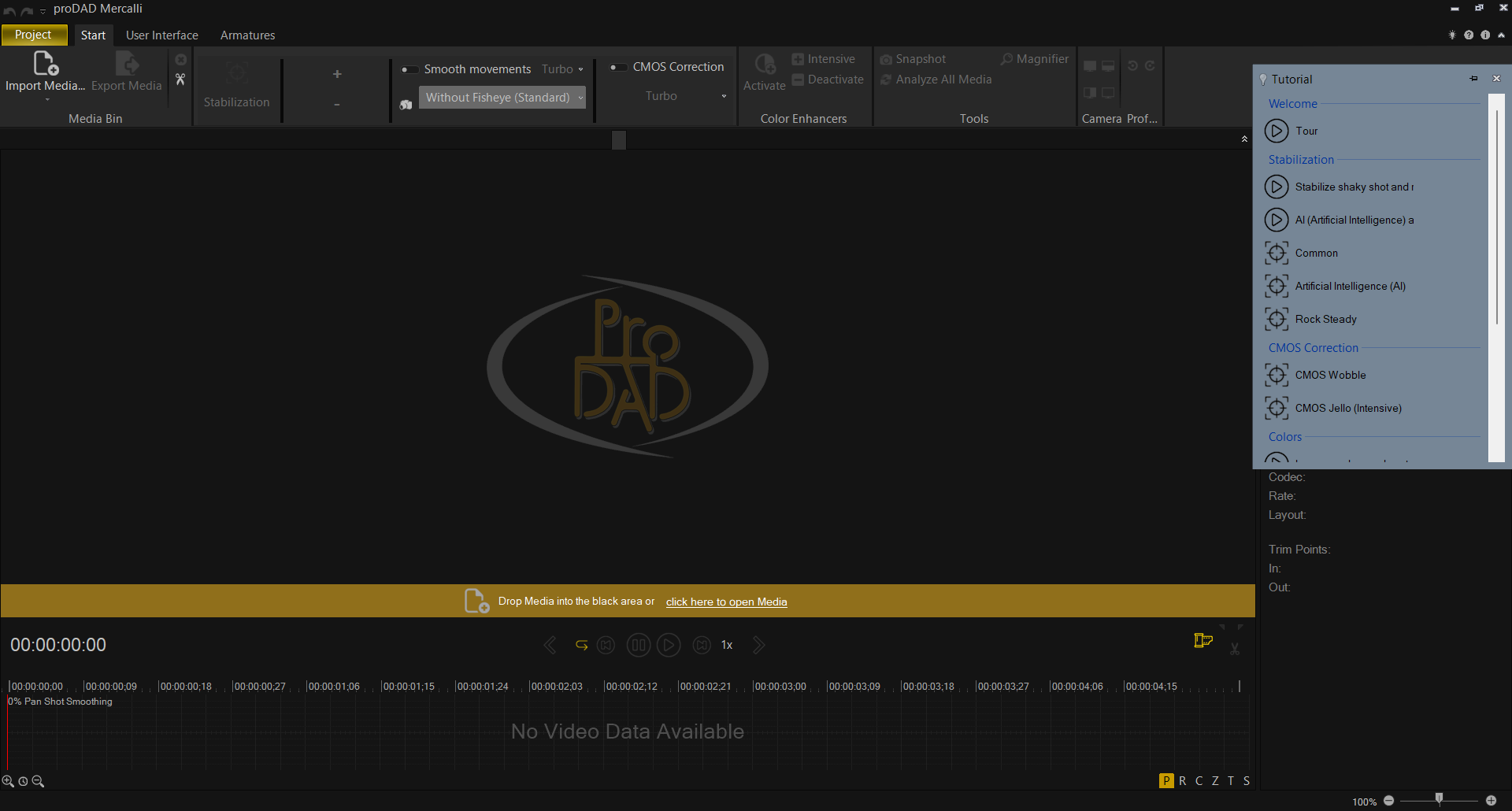Select the Common stabilization preset
Viewport: 1512px width, 811px height.
point(1301,253)
